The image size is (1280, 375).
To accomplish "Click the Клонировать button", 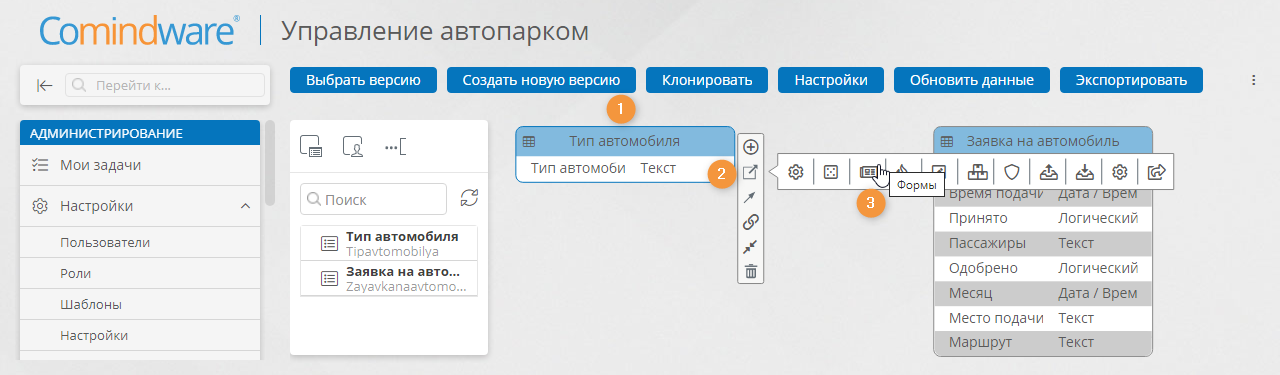I will click(706, 80).
